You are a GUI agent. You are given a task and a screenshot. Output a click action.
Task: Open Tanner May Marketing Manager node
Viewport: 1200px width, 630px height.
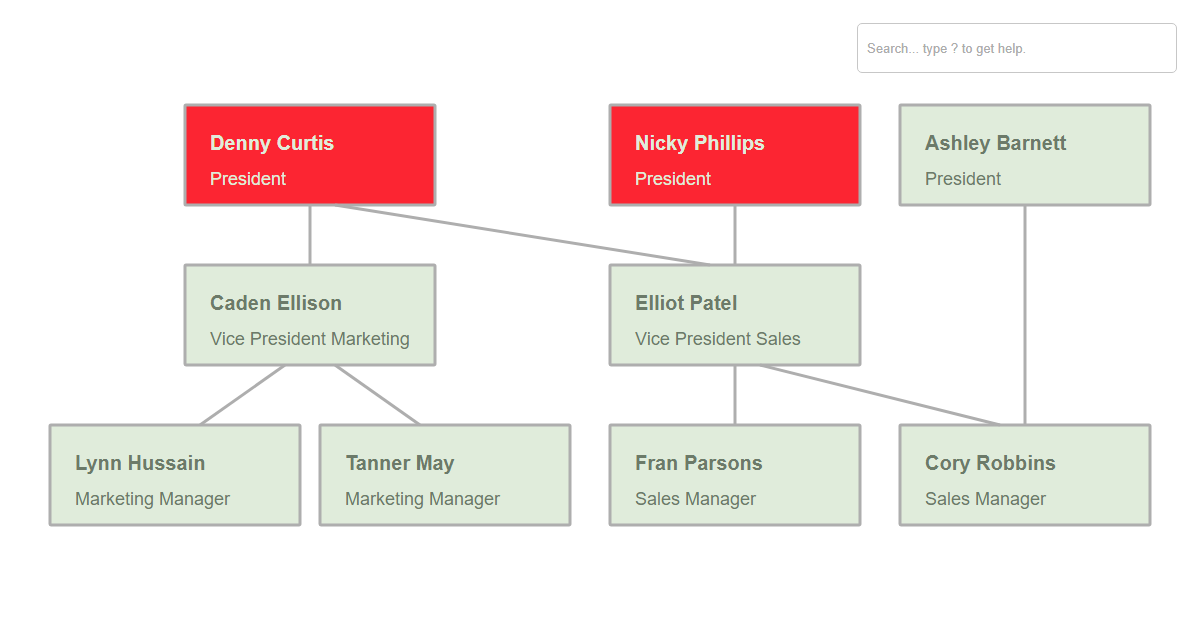(x=445, y=475)
